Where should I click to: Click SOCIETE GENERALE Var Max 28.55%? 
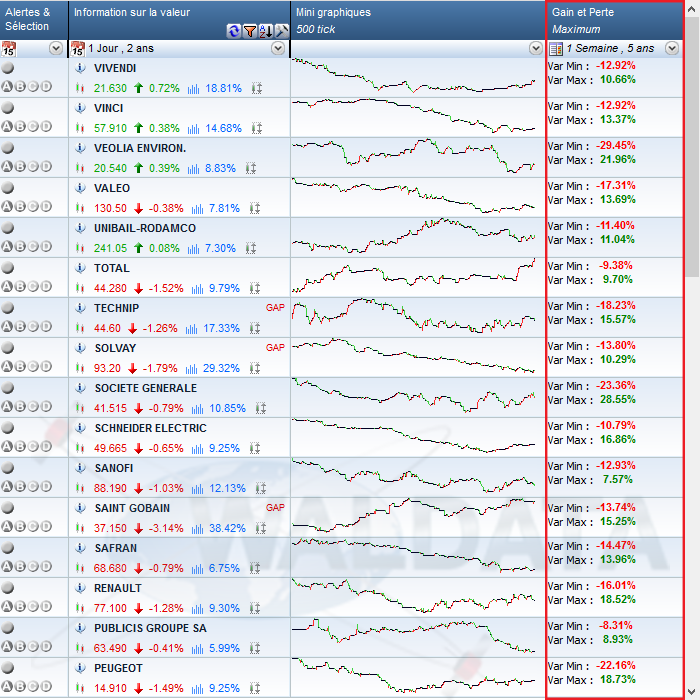(x=617, y=400)
